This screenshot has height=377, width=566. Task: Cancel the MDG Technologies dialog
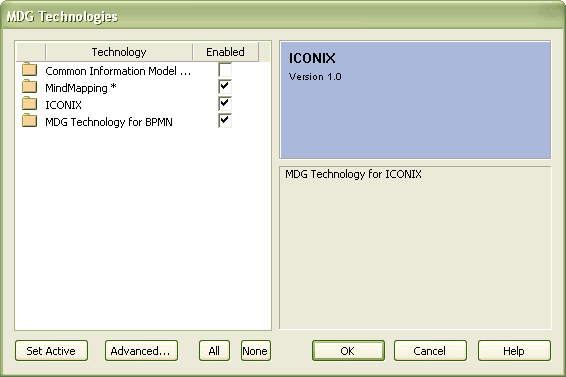pos(430,351)
